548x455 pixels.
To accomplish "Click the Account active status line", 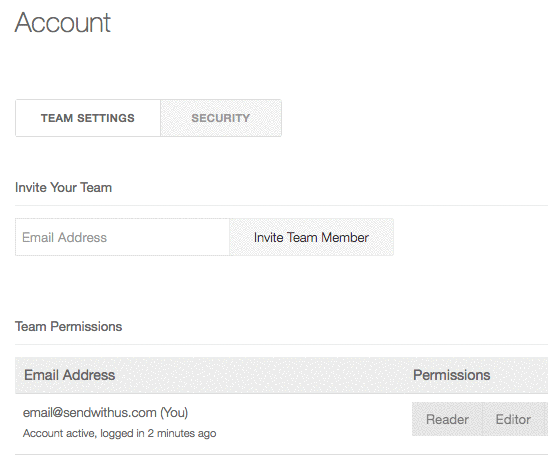I will (120, 433).
